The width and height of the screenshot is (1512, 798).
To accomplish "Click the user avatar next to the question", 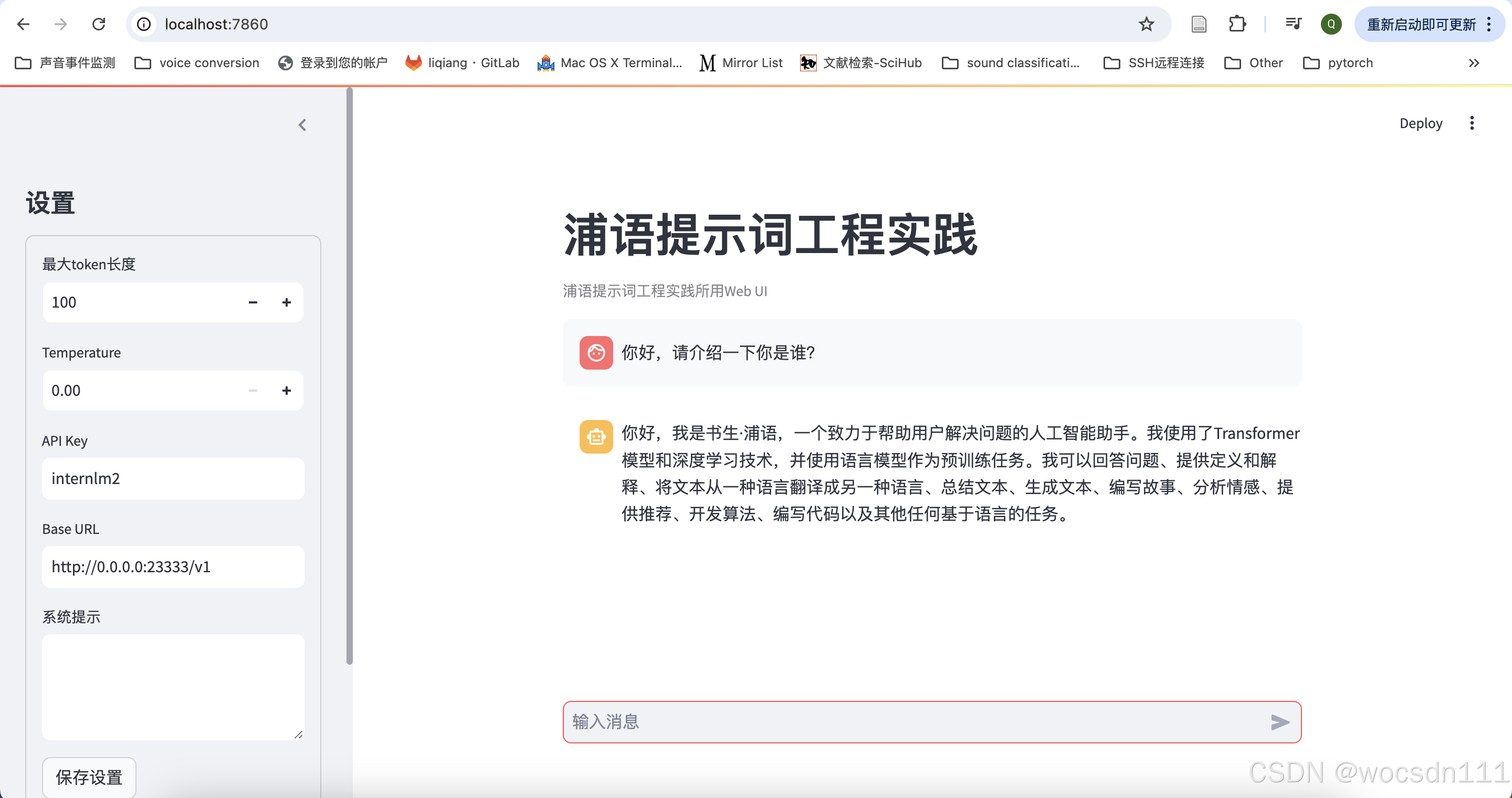I will pyautogui.click(x=596, y=353).
